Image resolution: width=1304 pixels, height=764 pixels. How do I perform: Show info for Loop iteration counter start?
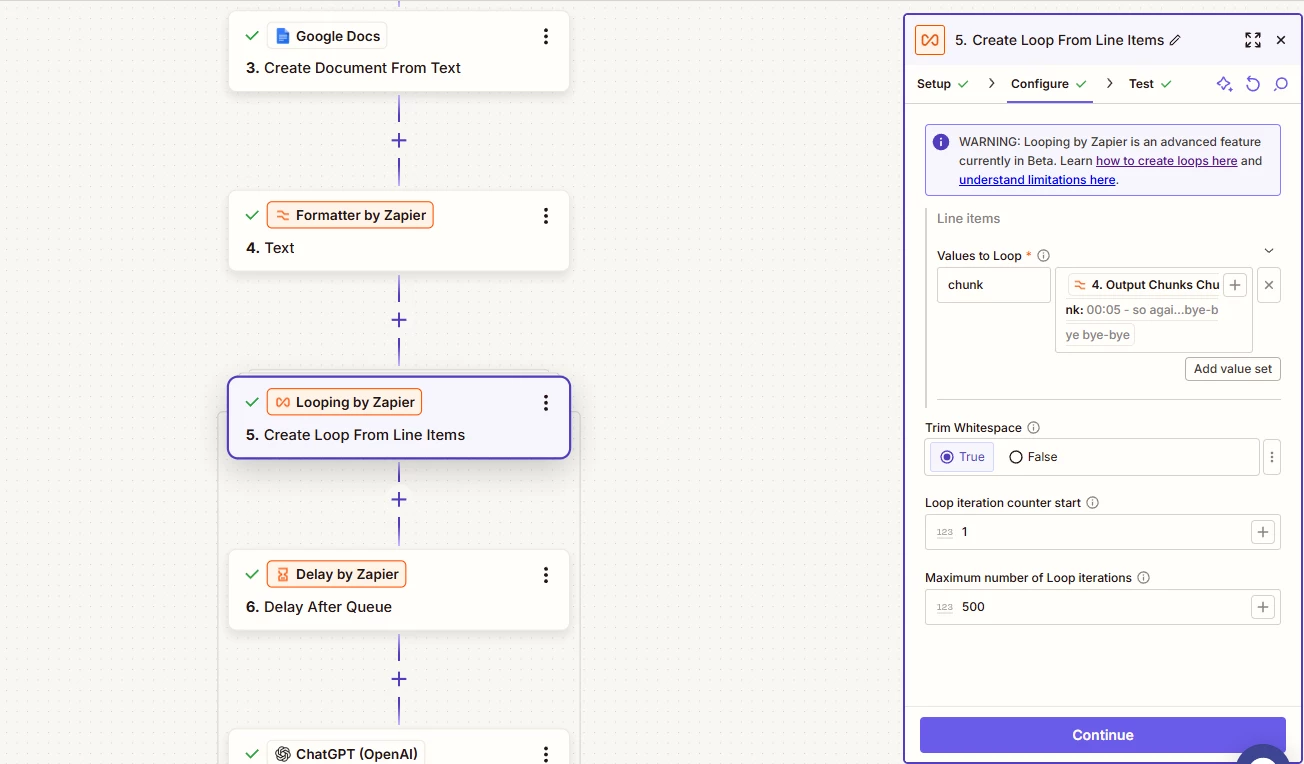click(1092, 503)
